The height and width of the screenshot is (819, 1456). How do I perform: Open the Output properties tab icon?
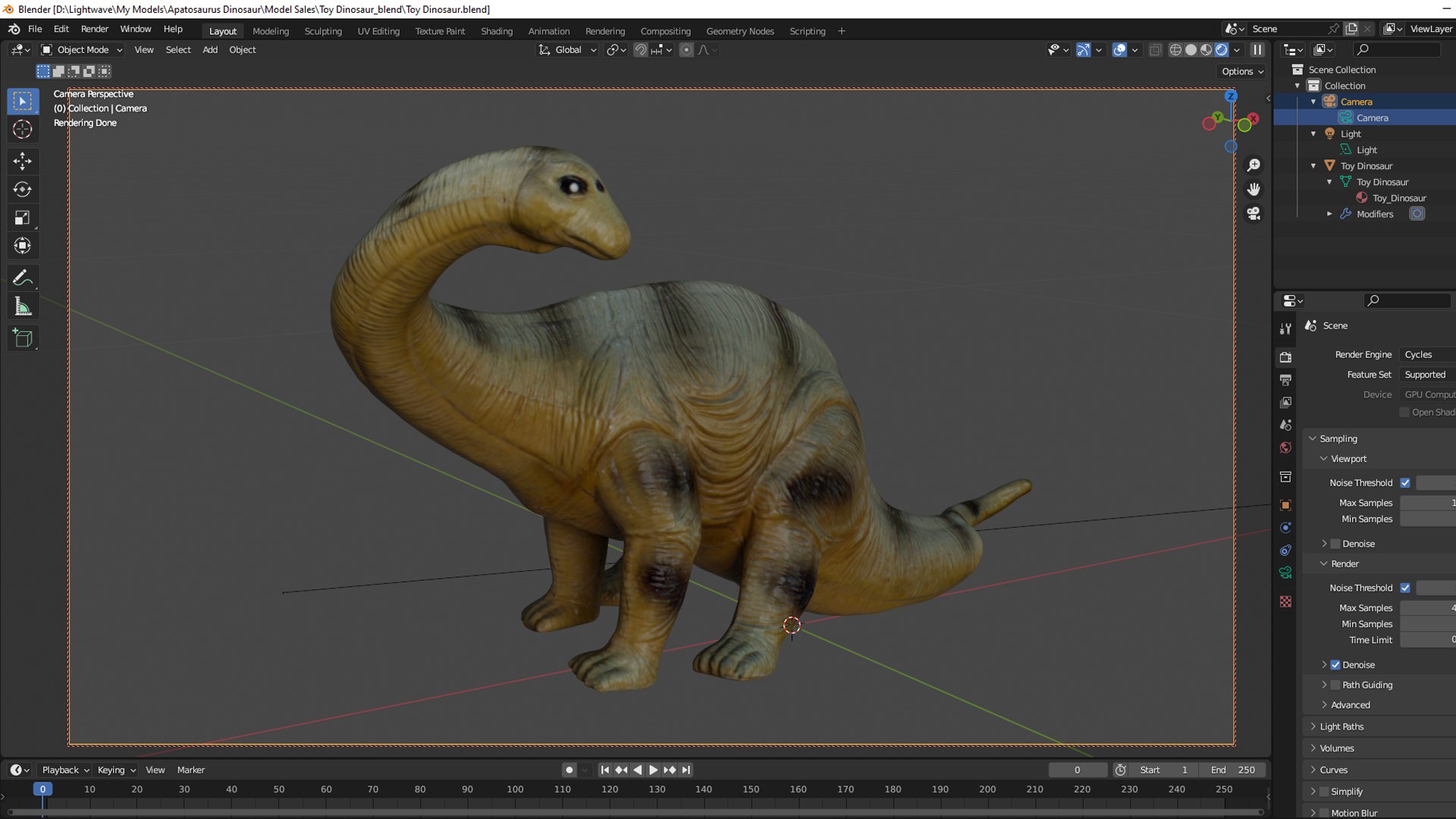coord(1285,380)
